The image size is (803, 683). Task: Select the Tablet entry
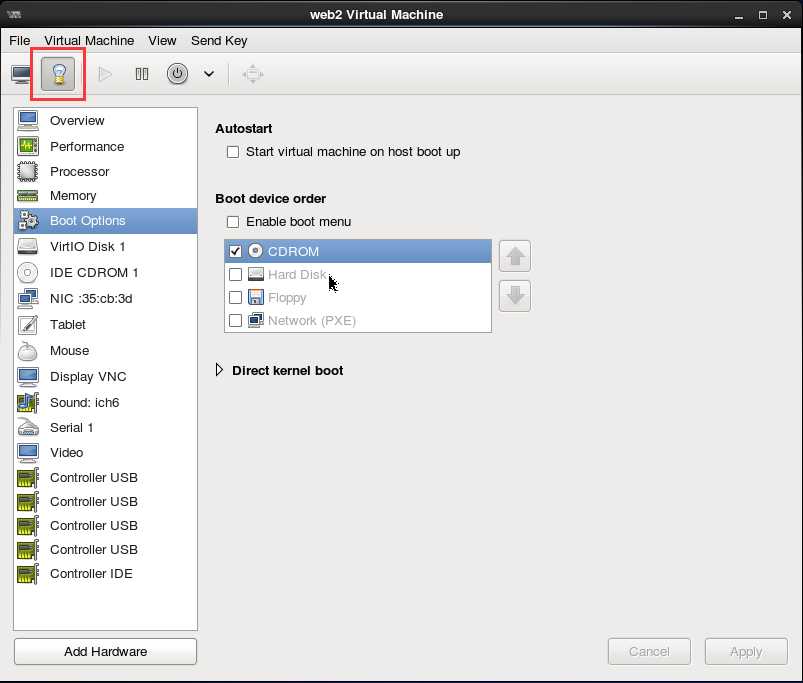(105, 325)
